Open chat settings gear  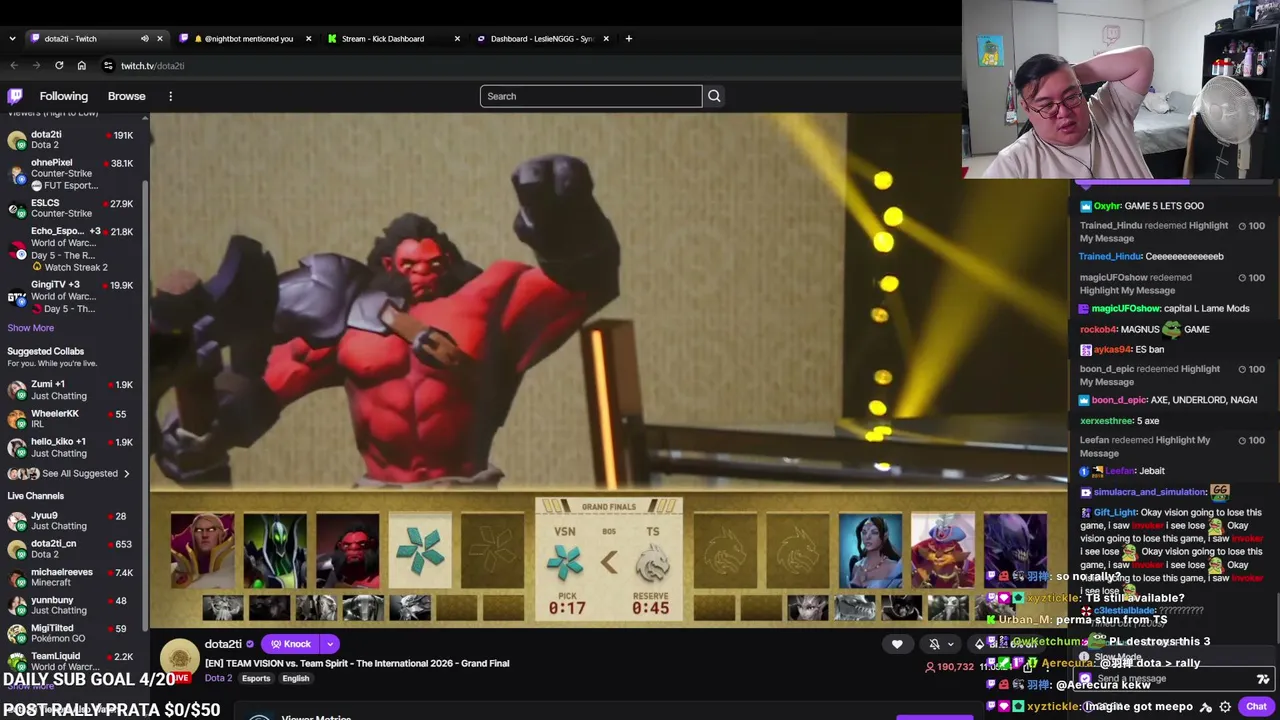click(1225, 707)
